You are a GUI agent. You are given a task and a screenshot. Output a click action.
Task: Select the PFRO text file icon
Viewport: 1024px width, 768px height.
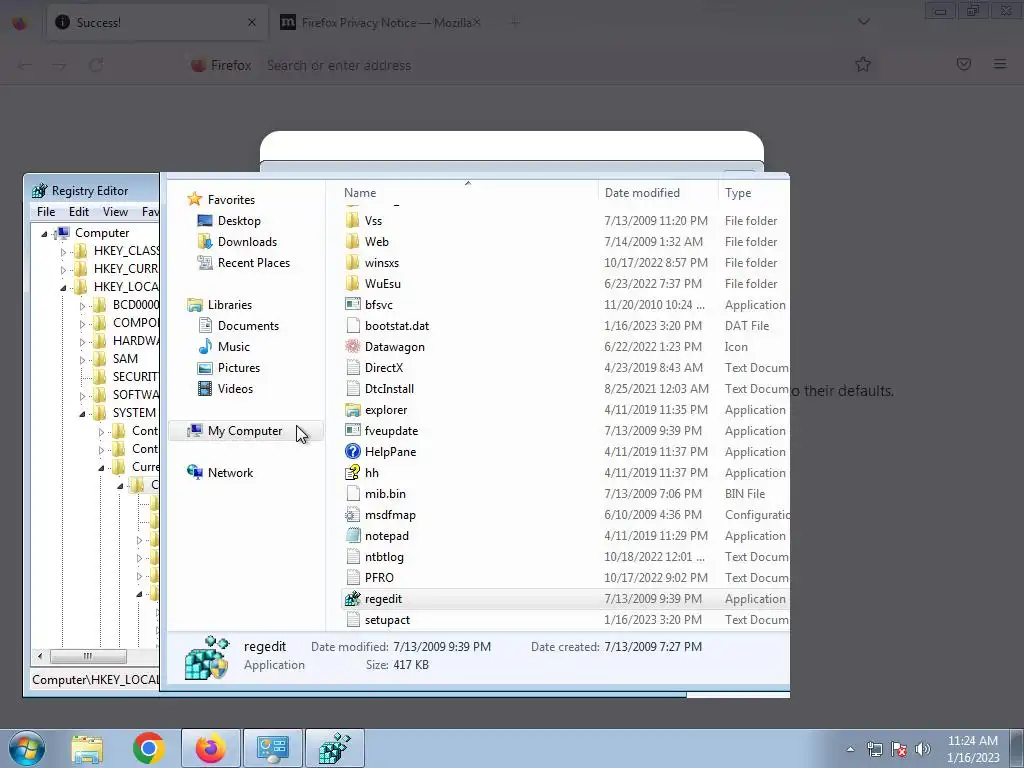353,577
